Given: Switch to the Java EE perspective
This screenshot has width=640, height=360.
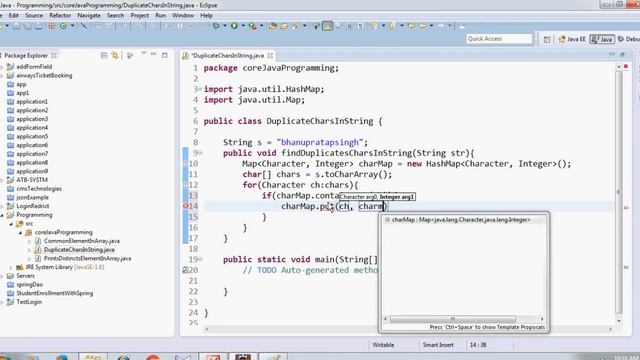Looking at the screenshot, I should coord(572,39).
